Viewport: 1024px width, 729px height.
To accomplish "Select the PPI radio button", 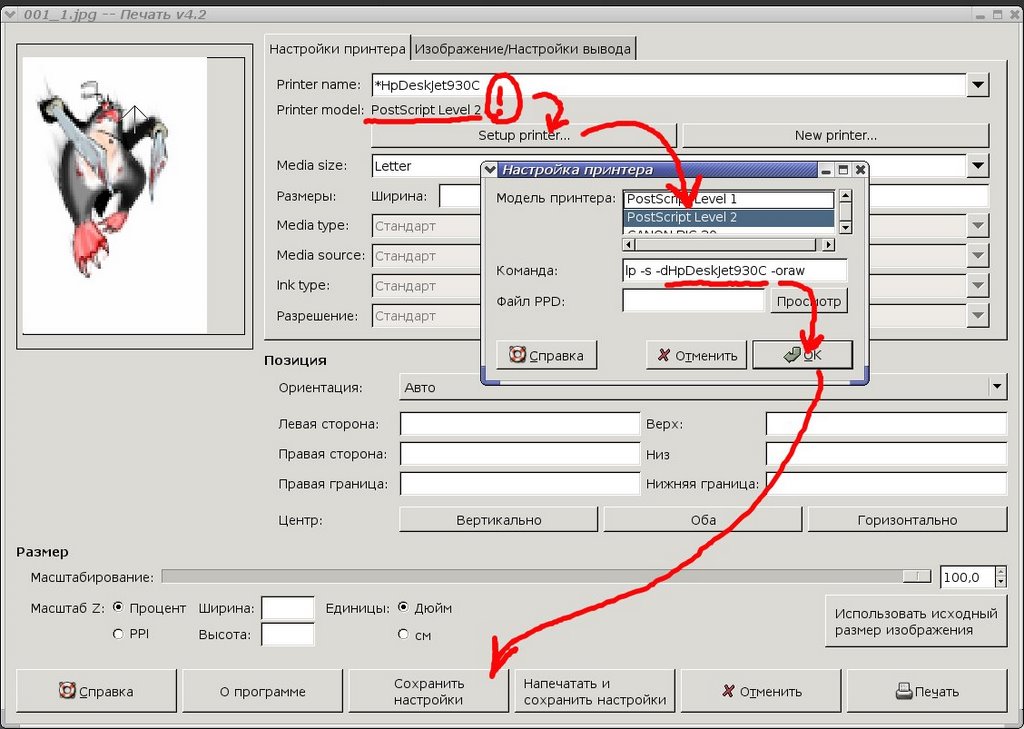I will click(118, 634).
